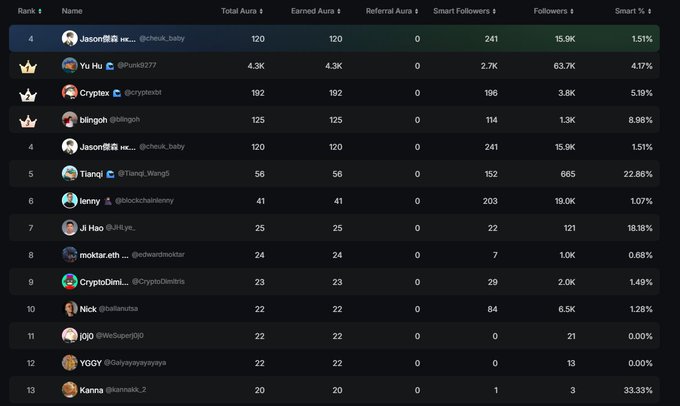The height and width of the screenshot is (406, 680).
Task: Open j0j0's profile avatar
Action: (69, 336)
